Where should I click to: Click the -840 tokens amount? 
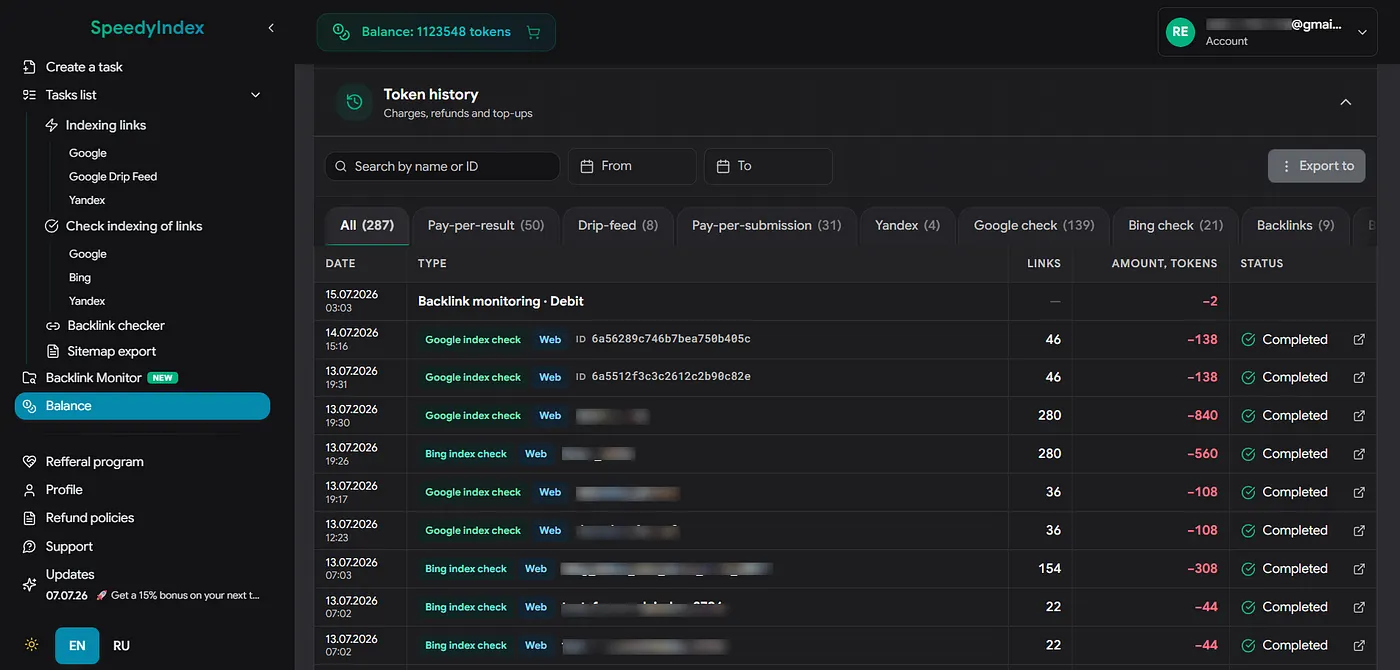pos(1202,415)
